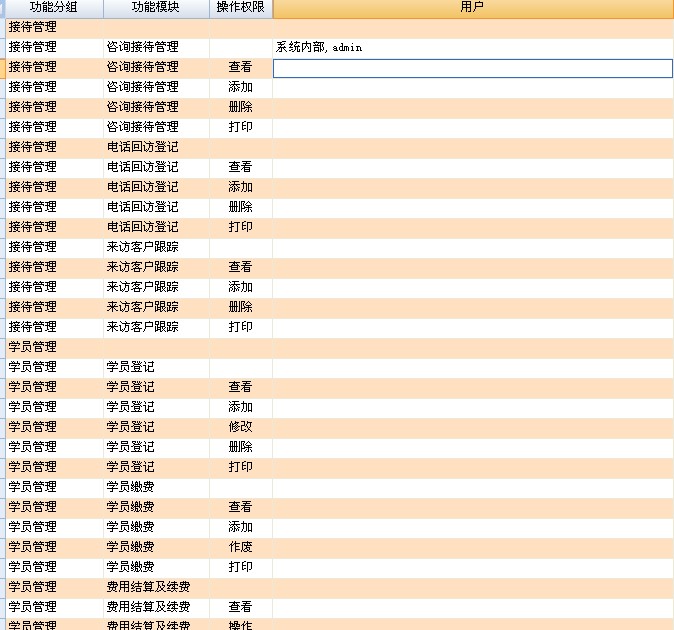Select 添加 permission of 电话回访登记

(x=241, y=187)
